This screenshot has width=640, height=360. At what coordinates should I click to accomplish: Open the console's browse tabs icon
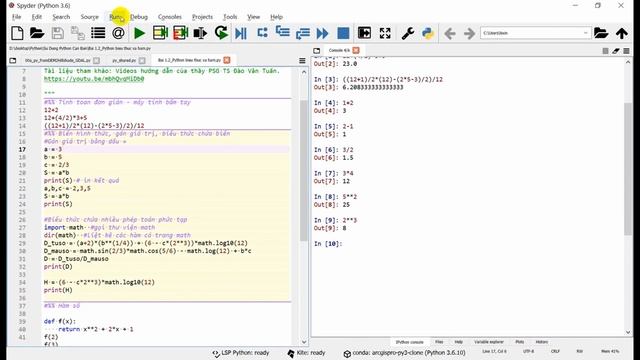coord(317,50)
